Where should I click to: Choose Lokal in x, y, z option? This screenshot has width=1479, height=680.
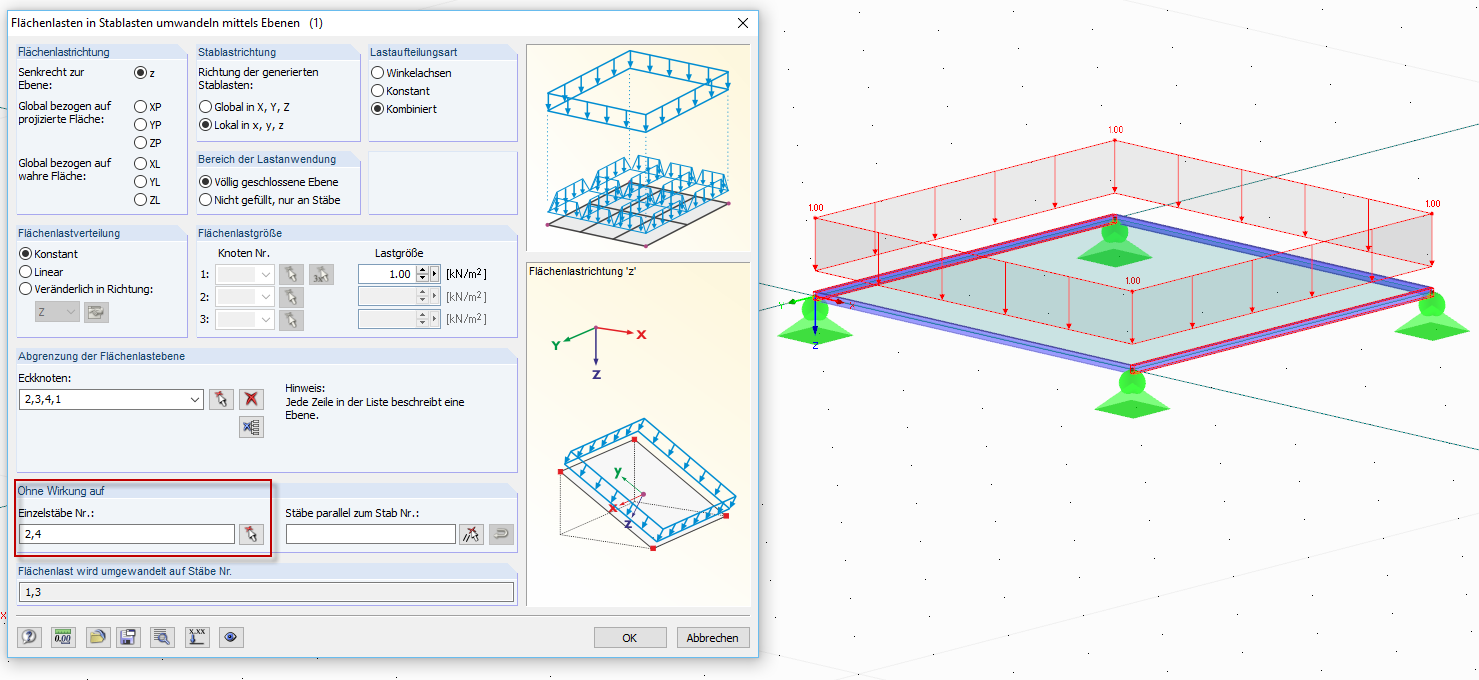[205, 125]
